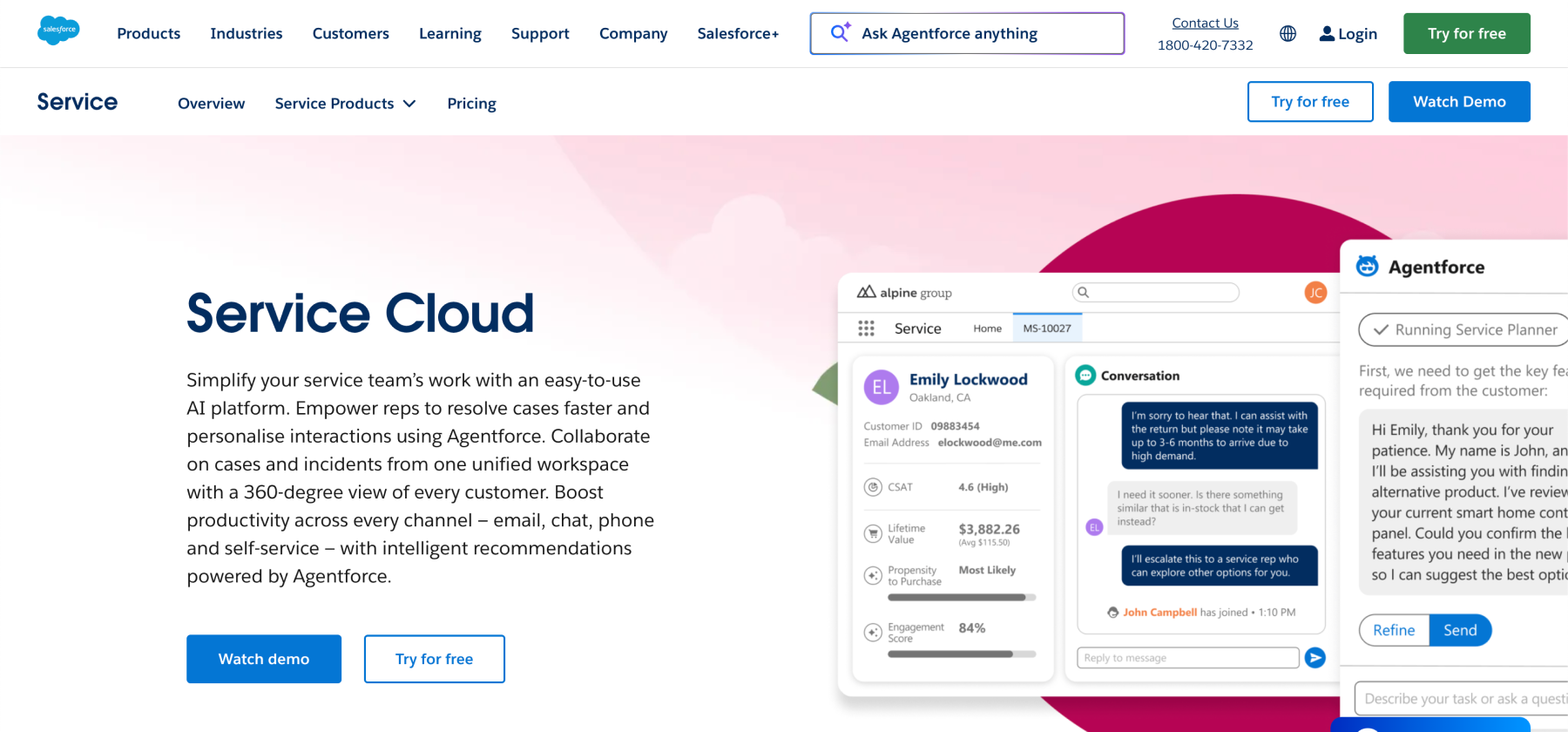This screenshot has width=1568, height=732.
Task: Click the Watch Demo button in subnav
Action: [x=1459, y=102]
